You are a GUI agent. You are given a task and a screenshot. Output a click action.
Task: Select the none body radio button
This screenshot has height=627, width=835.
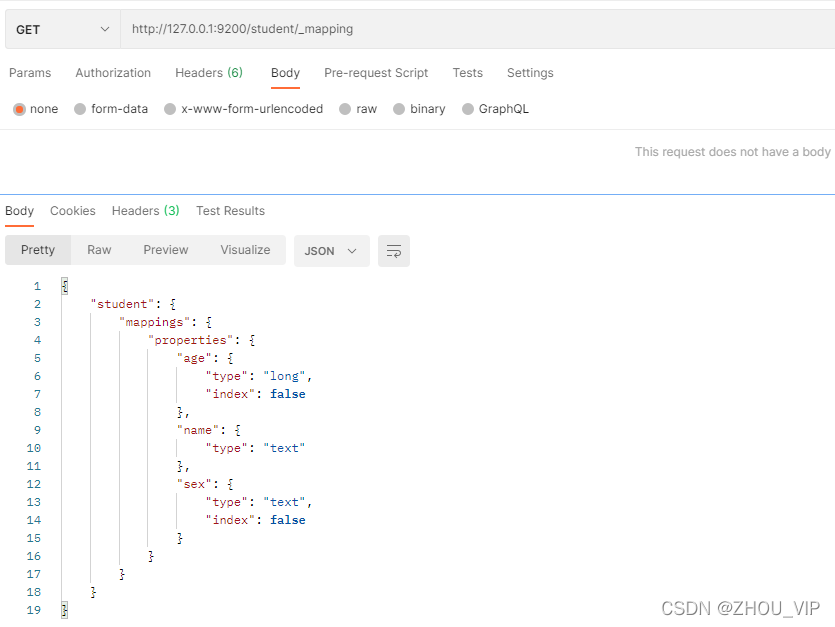tap(19, 109)
